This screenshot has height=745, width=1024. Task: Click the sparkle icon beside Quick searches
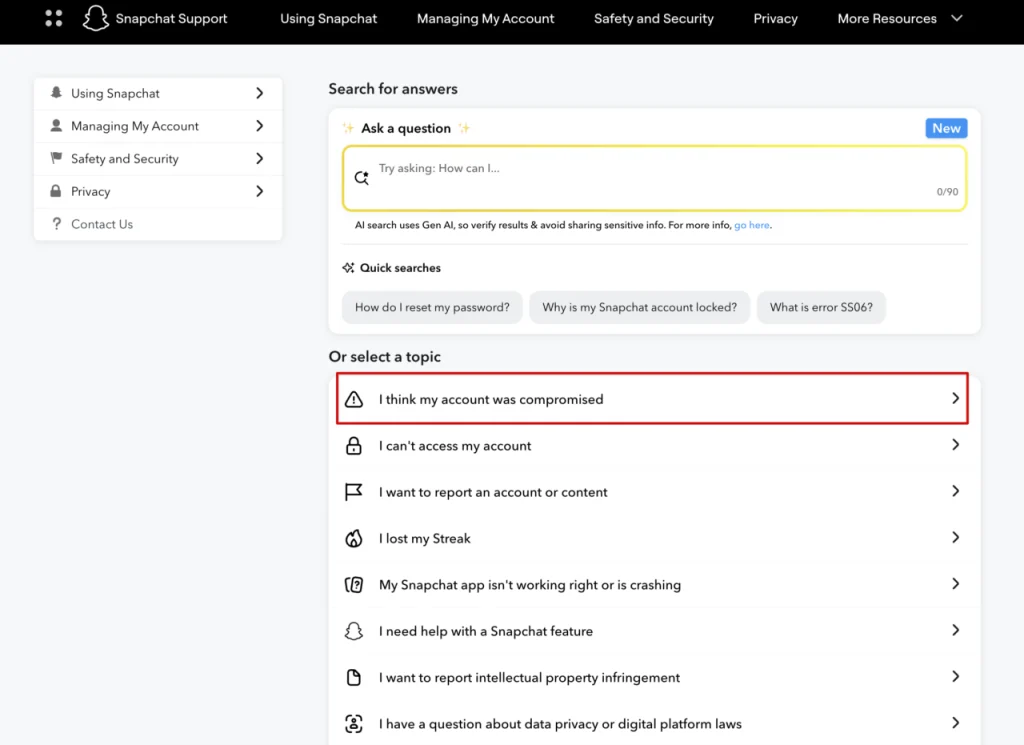[348, 268]
